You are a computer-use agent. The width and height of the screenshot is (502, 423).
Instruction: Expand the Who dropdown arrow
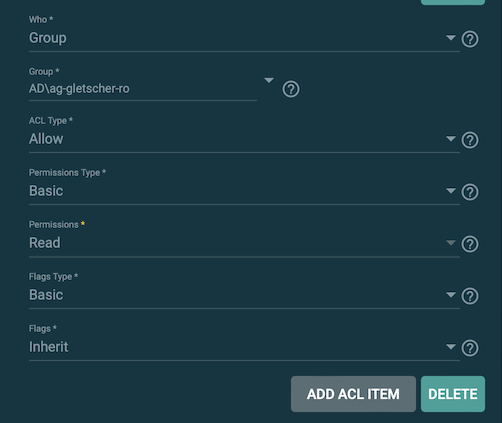(451, 38)
